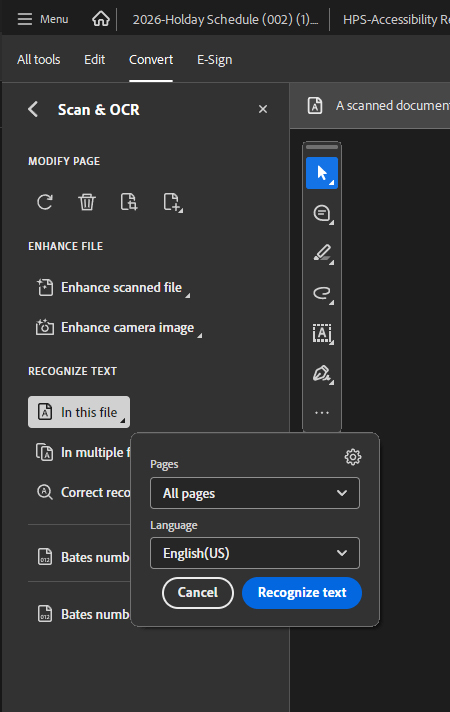
Task: Click the 'A scanned document' banner text
Action: tap(393, 105)
